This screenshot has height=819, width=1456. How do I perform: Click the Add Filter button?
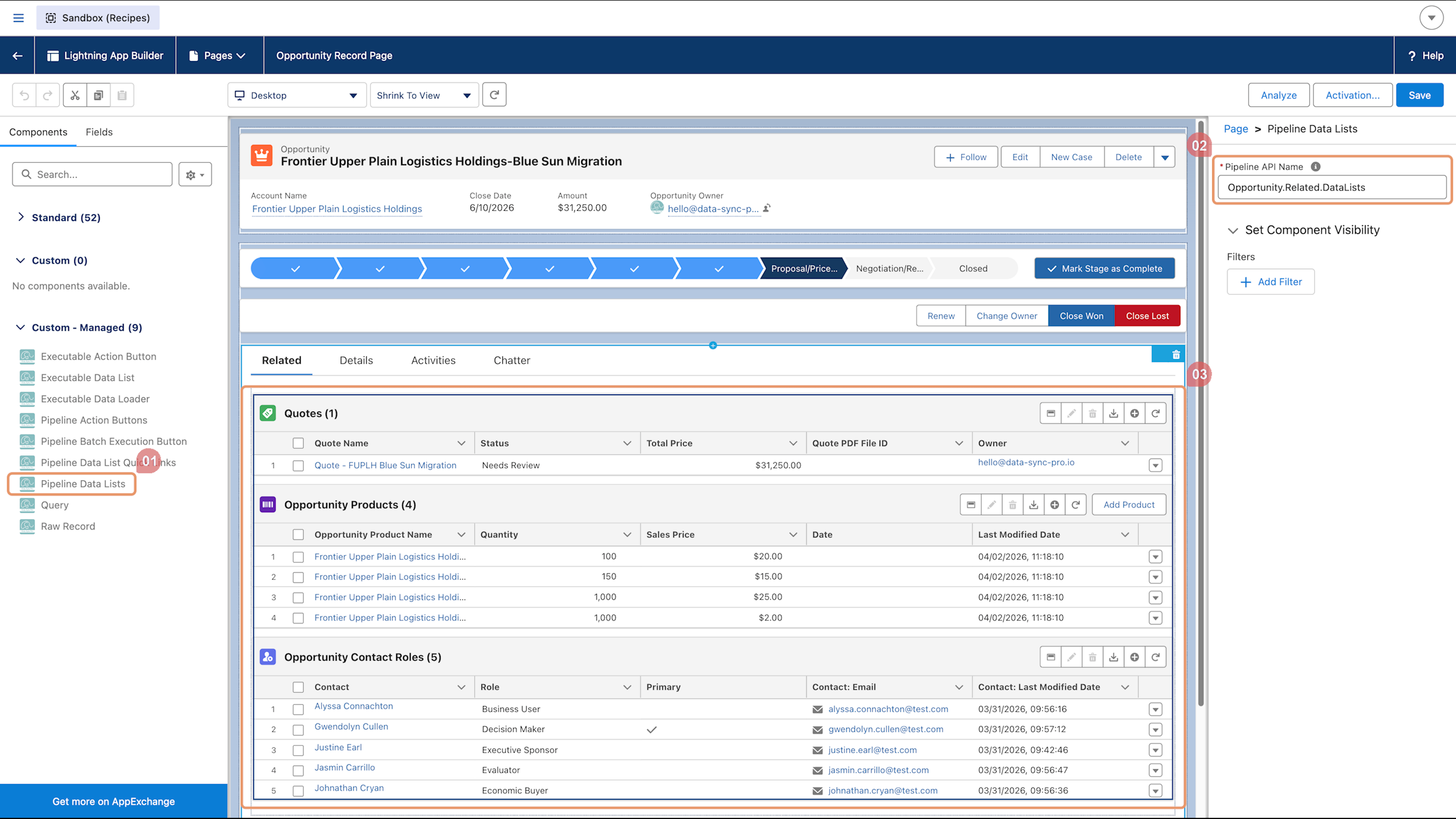click(x=1271, y=281)
